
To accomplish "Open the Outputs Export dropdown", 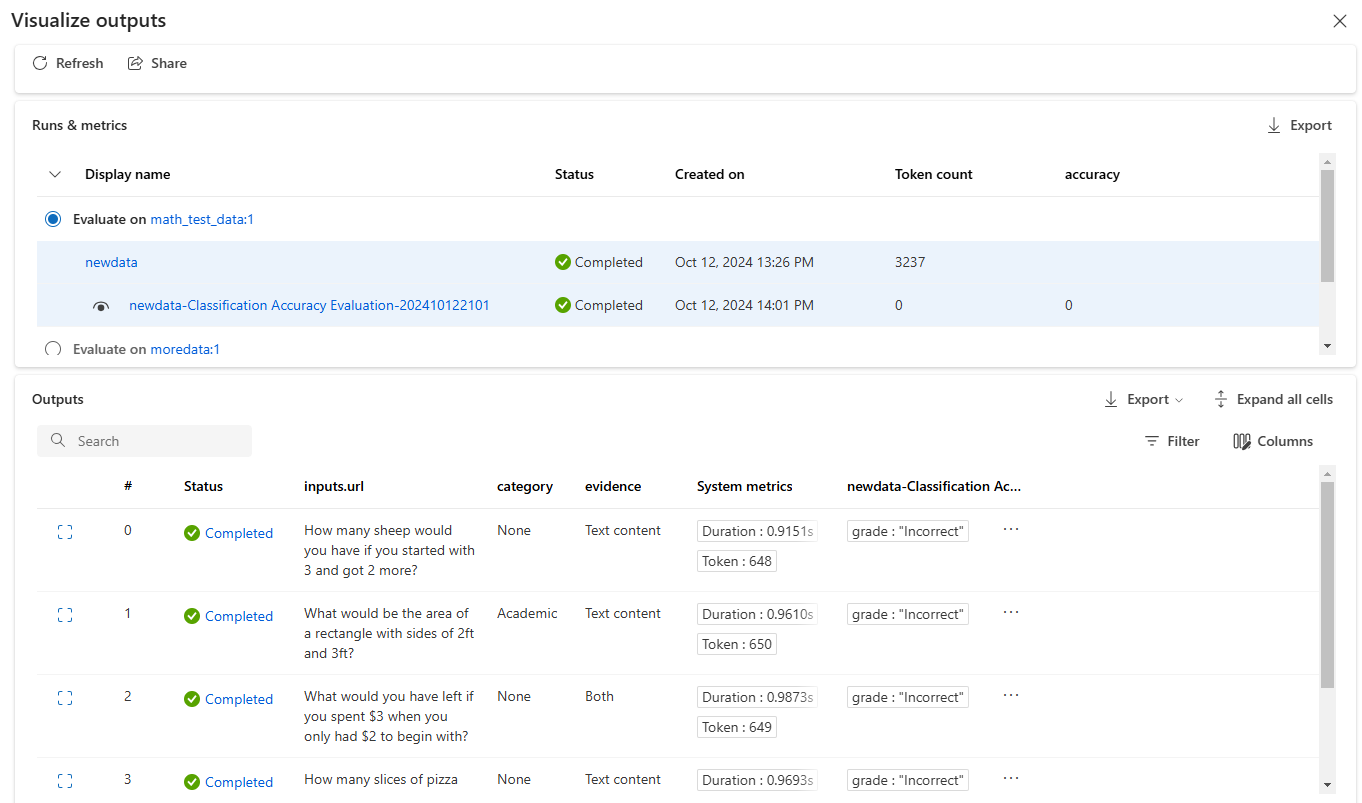I will (1144, 399).
